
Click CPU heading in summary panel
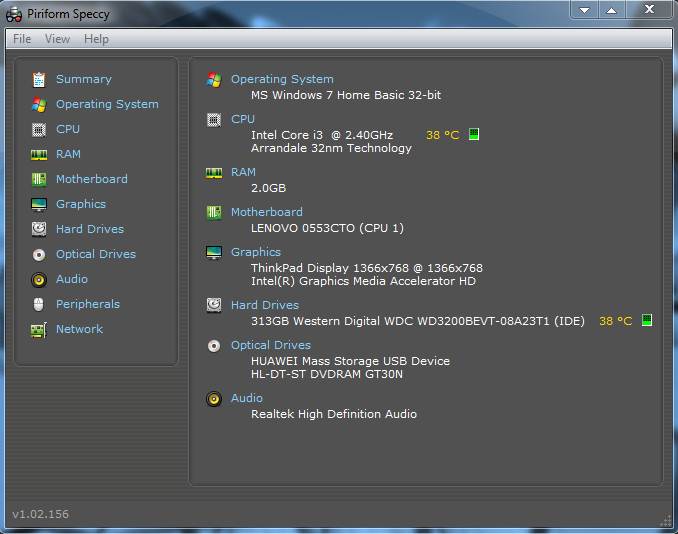243,119
